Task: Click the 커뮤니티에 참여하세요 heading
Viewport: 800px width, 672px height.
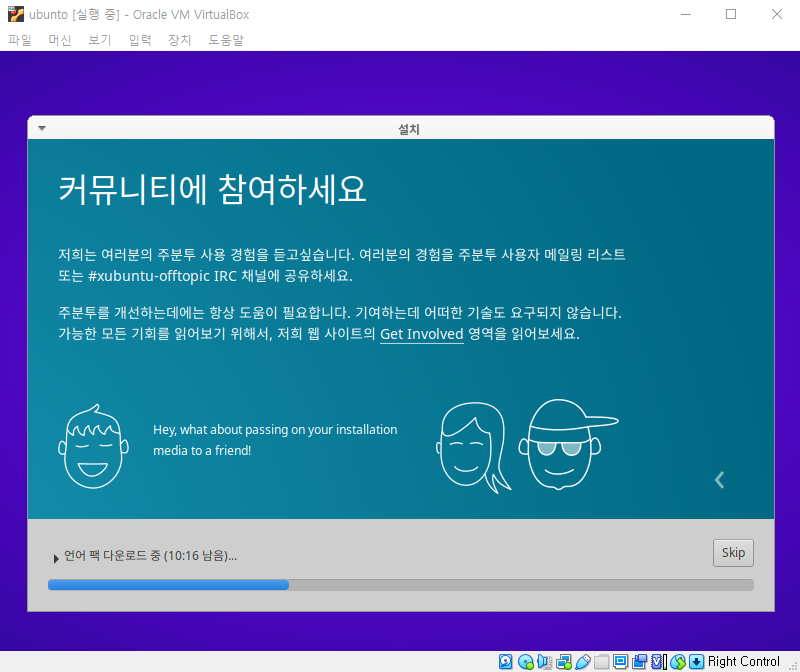Action: [212, 189]
